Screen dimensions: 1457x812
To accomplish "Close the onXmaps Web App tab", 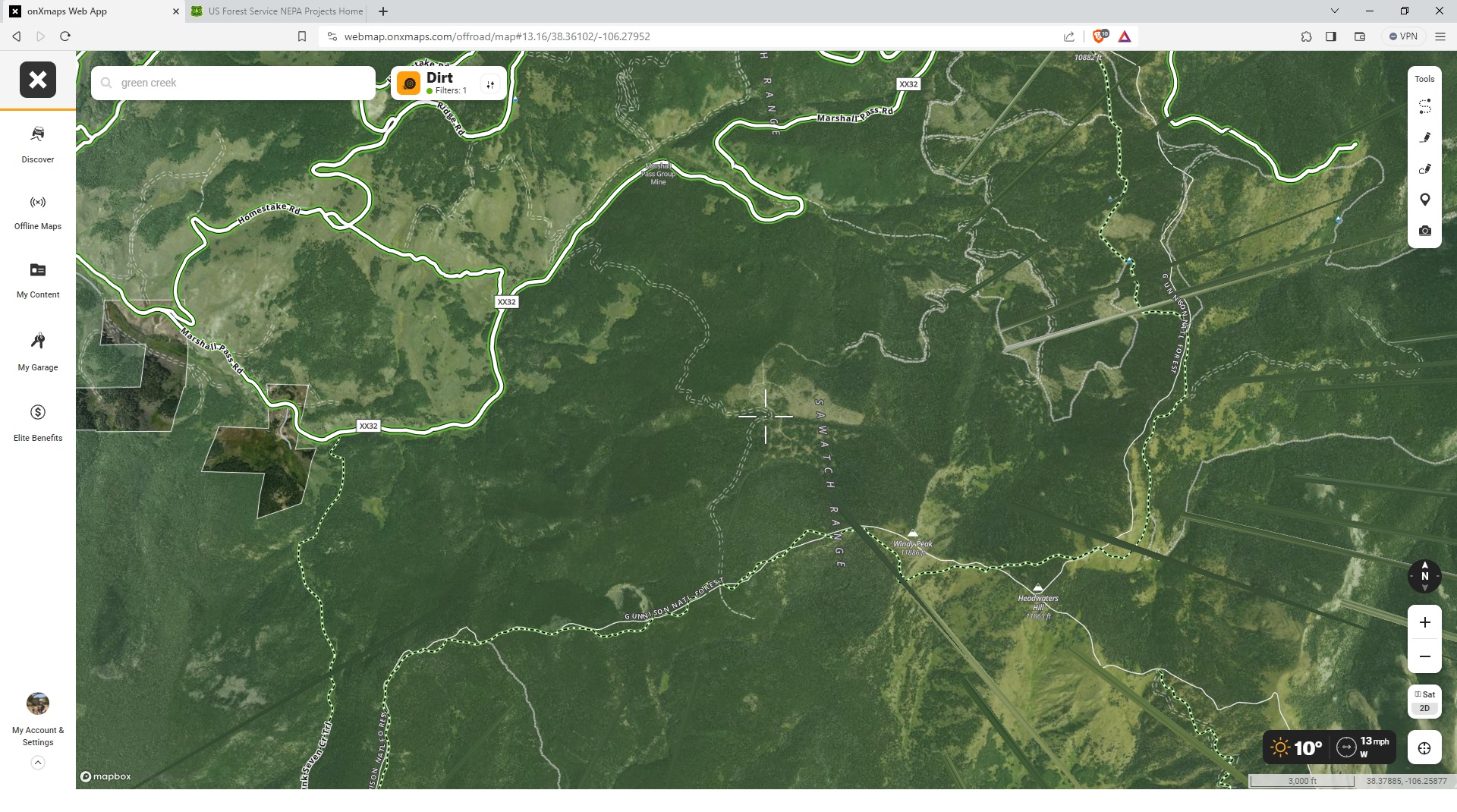I will click(175, 11).
